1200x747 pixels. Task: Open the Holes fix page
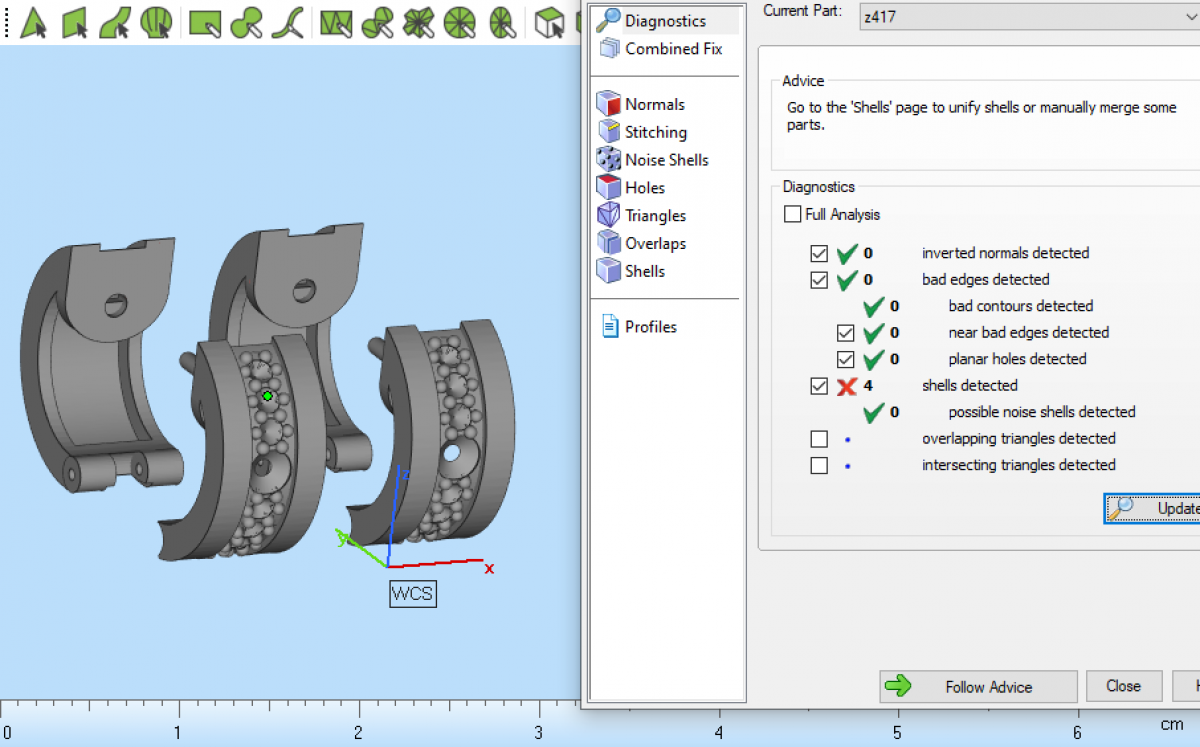(644, 188)
